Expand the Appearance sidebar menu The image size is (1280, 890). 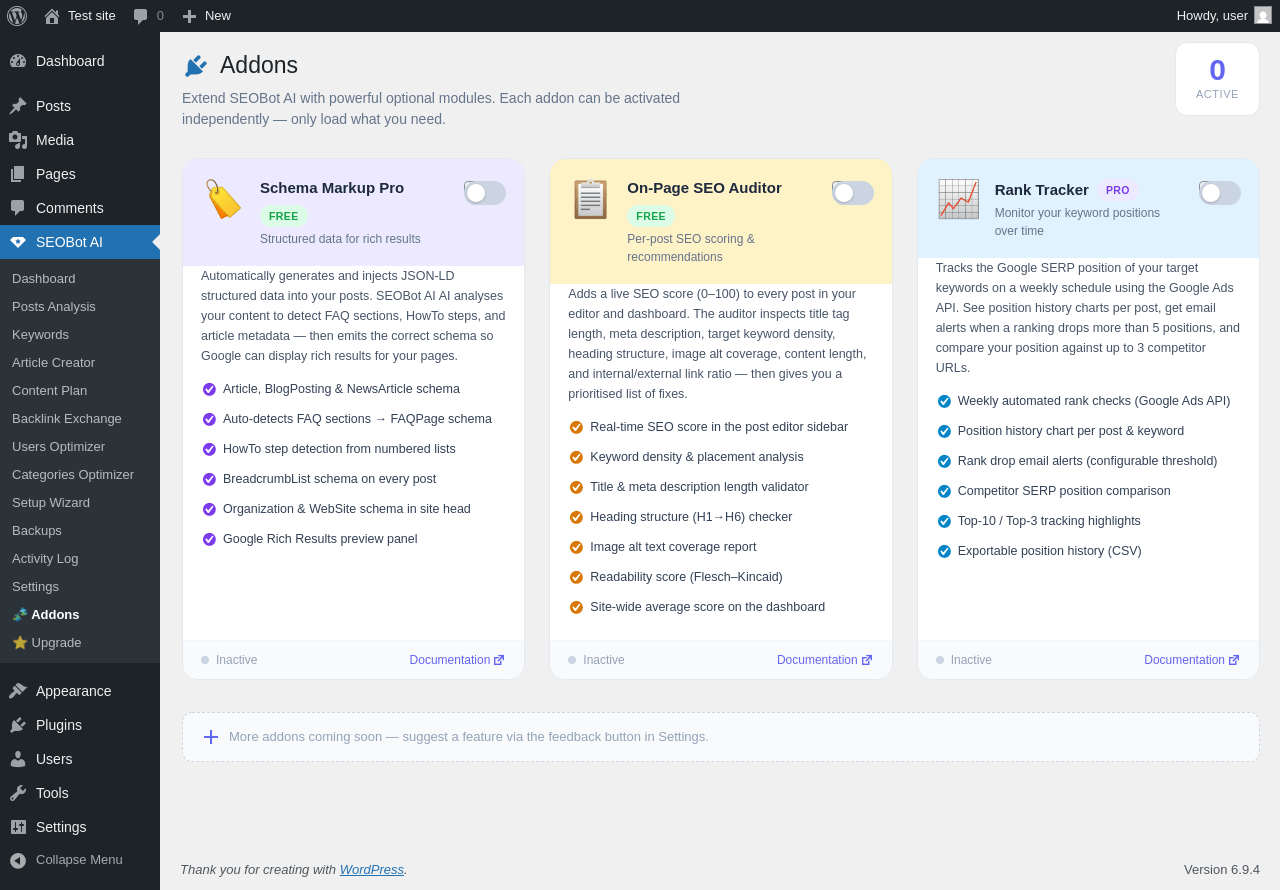pos(73,691)
